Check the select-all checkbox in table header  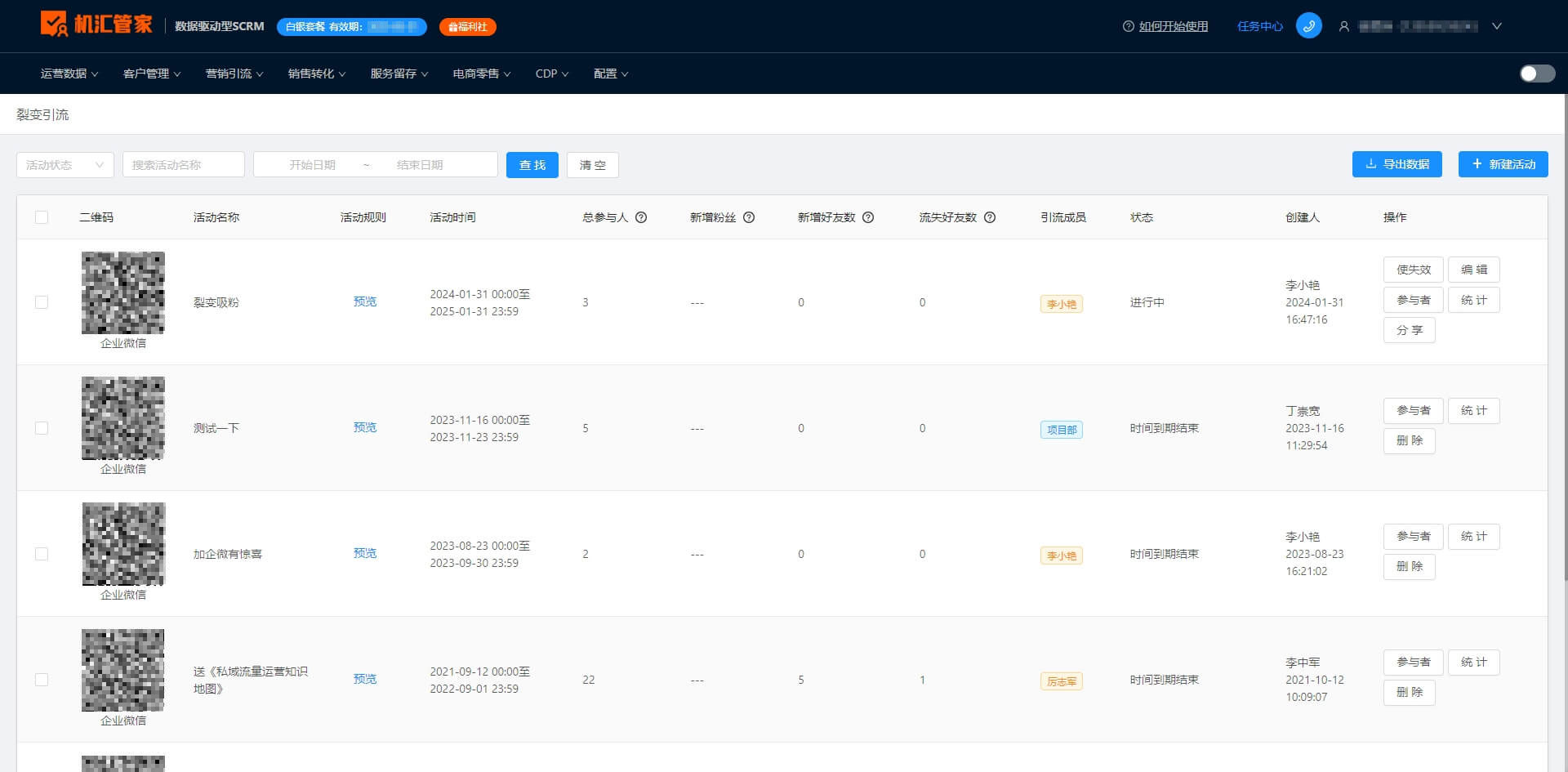(x=42, y=217)
